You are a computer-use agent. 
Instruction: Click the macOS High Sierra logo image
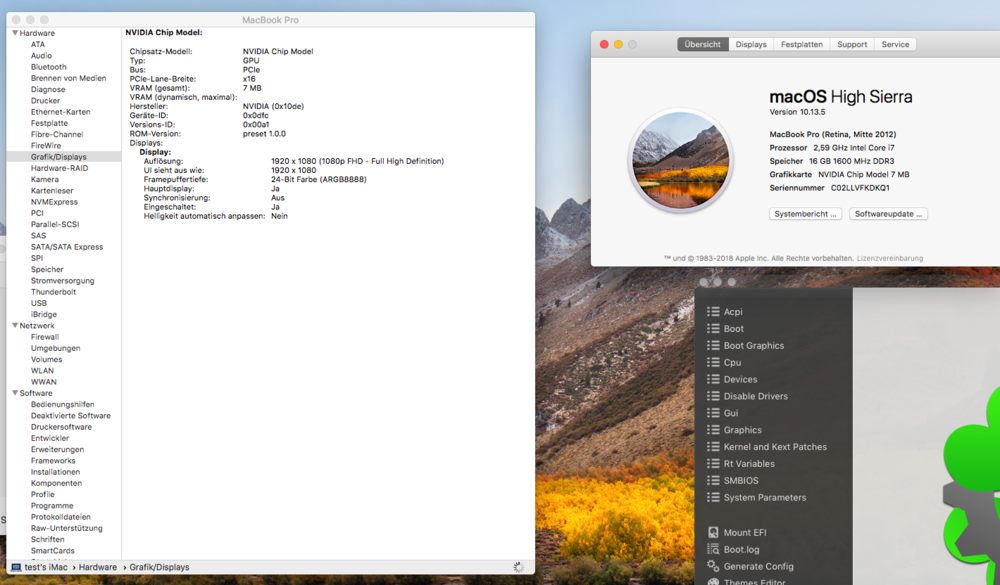coord(680,161)
